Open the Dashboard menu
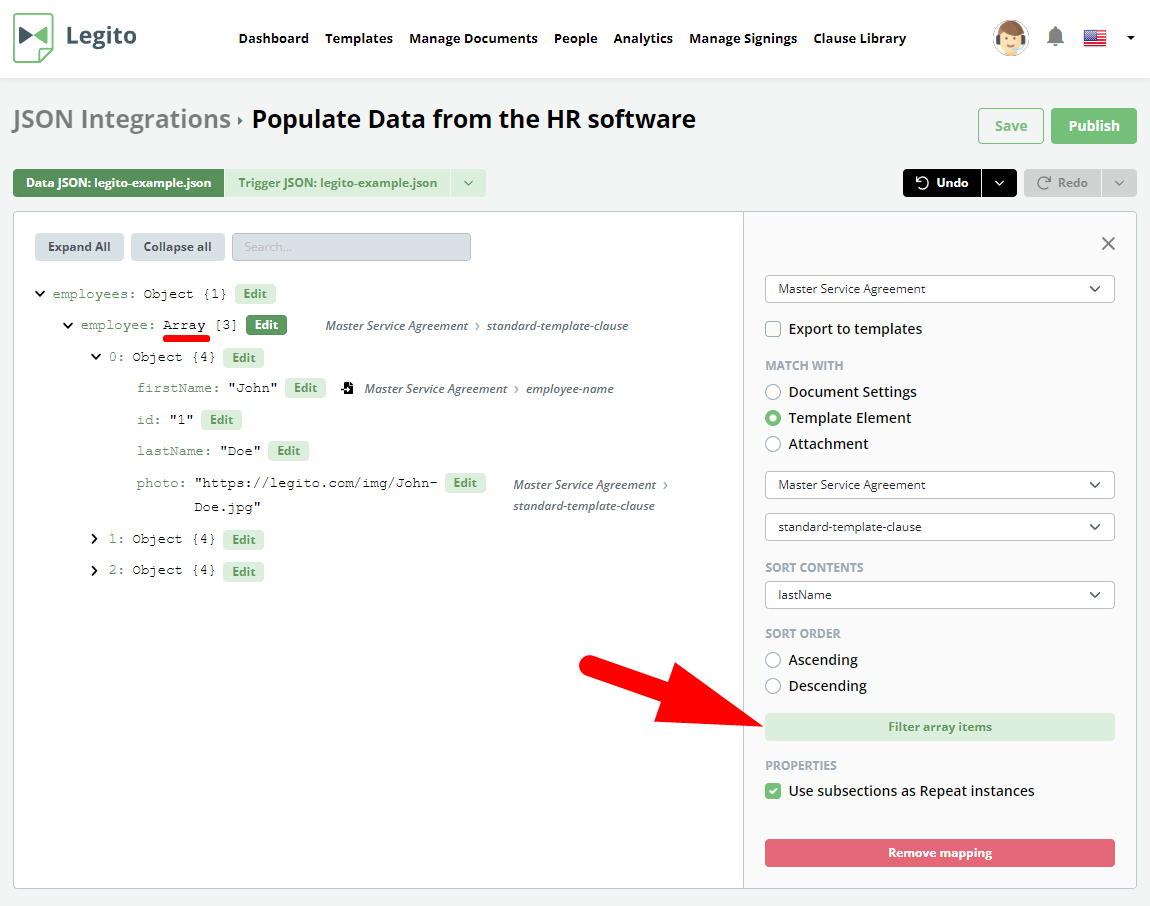This screenshot has width=1150, height=906. pos(274,38)
